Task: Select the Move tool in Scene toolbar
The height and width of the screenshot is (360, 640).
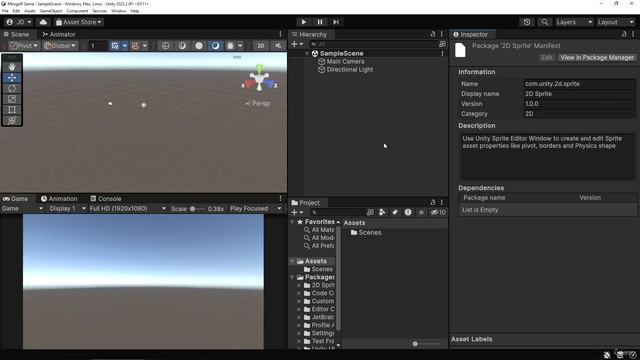Action: [12, 78]
